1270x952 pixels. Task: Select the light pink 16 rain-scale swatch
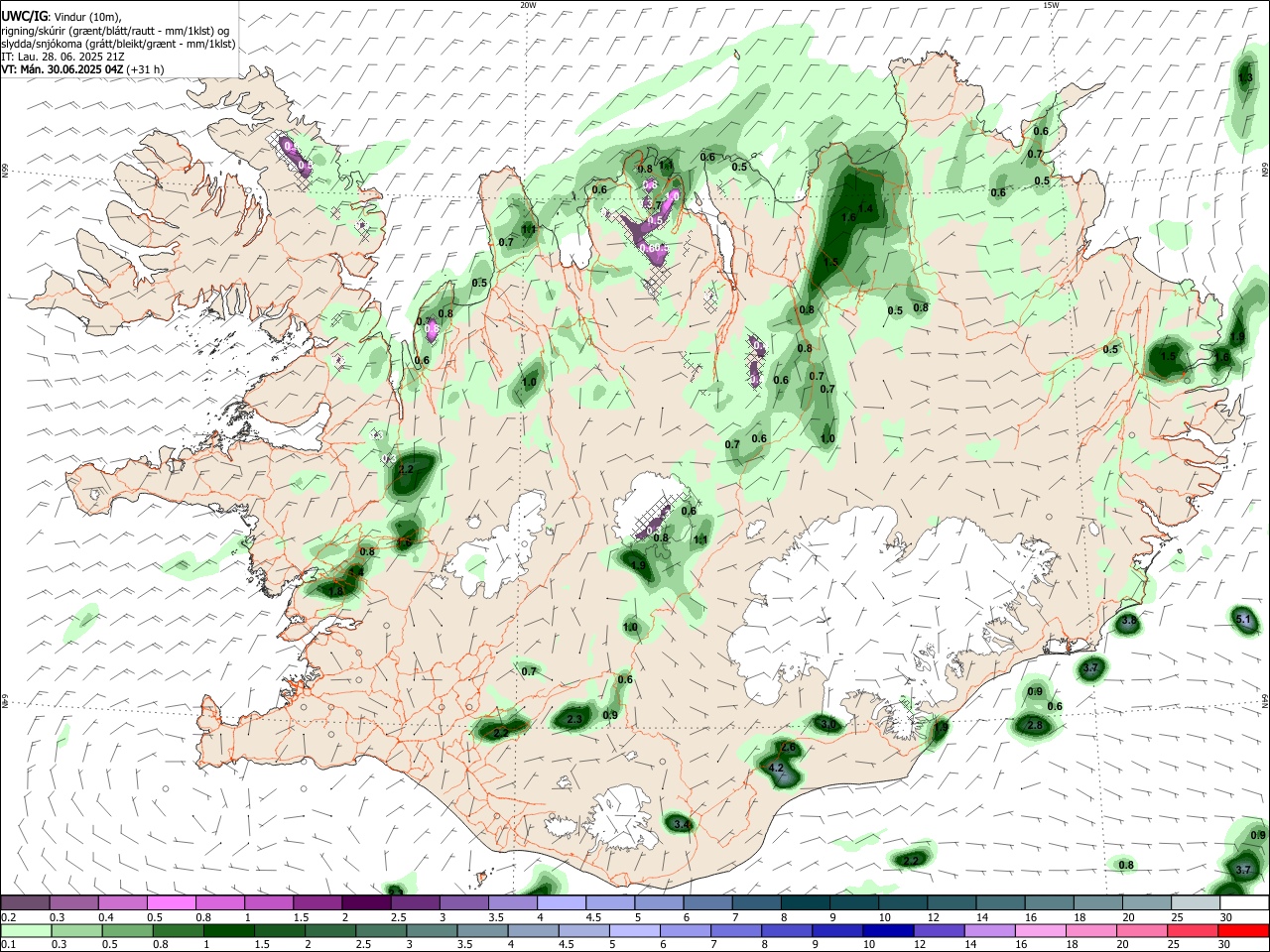pyautogui.click(x=1039, y=930)
